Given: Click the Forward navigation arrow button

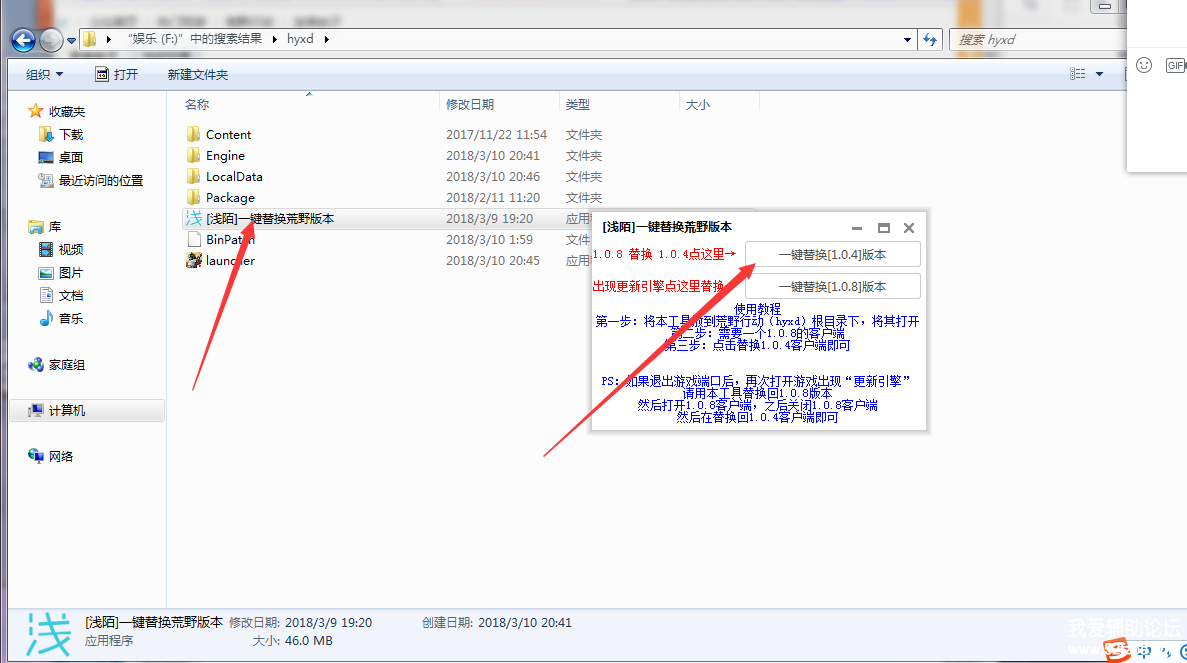Looking at the screenshot, I should tap(51, 40).
